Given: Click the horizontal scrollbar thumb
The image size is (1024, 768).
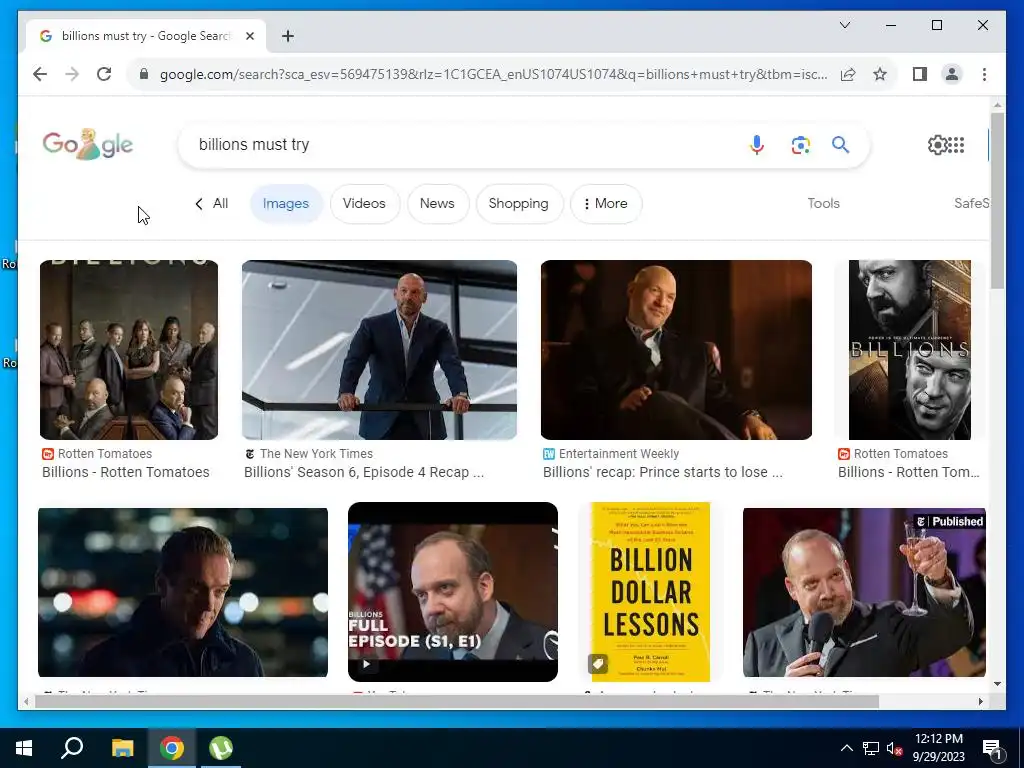Looking at the screenshot, I should (456, 701).
